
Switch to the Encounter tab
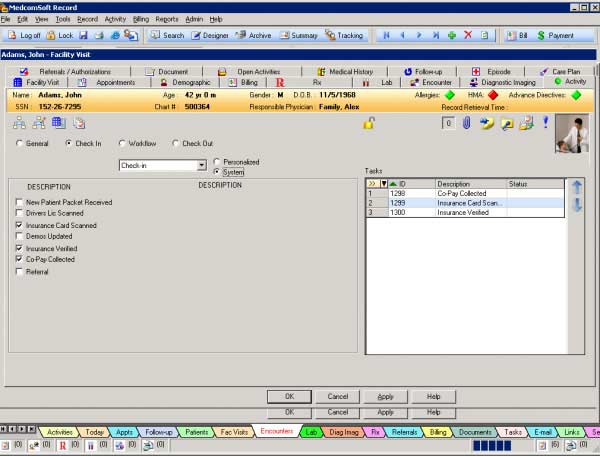431,82
